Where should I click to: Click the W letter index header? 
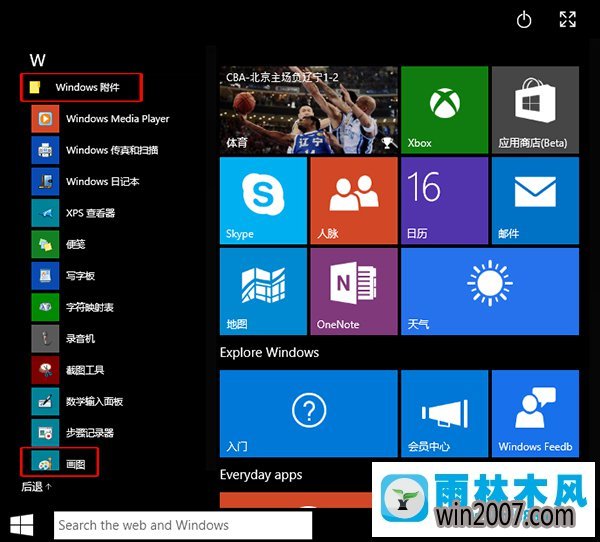pyautogui.click(x=38, y=60)
